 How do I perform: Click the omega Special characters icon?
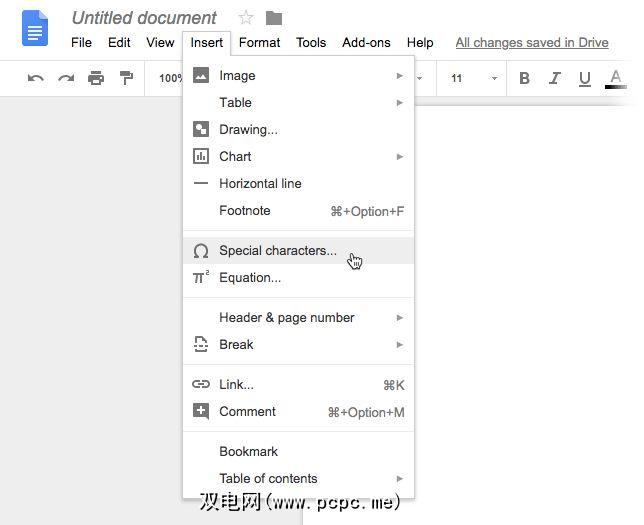click(201, 251)
